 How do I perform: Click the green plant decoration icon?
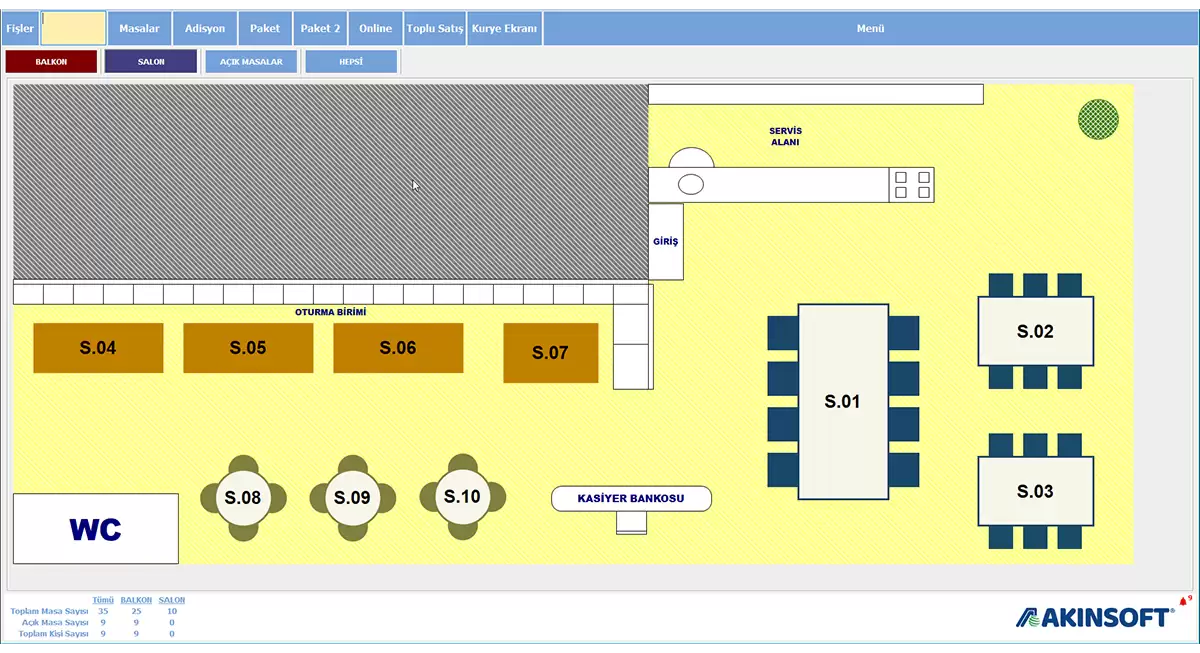click(1098, 119)
